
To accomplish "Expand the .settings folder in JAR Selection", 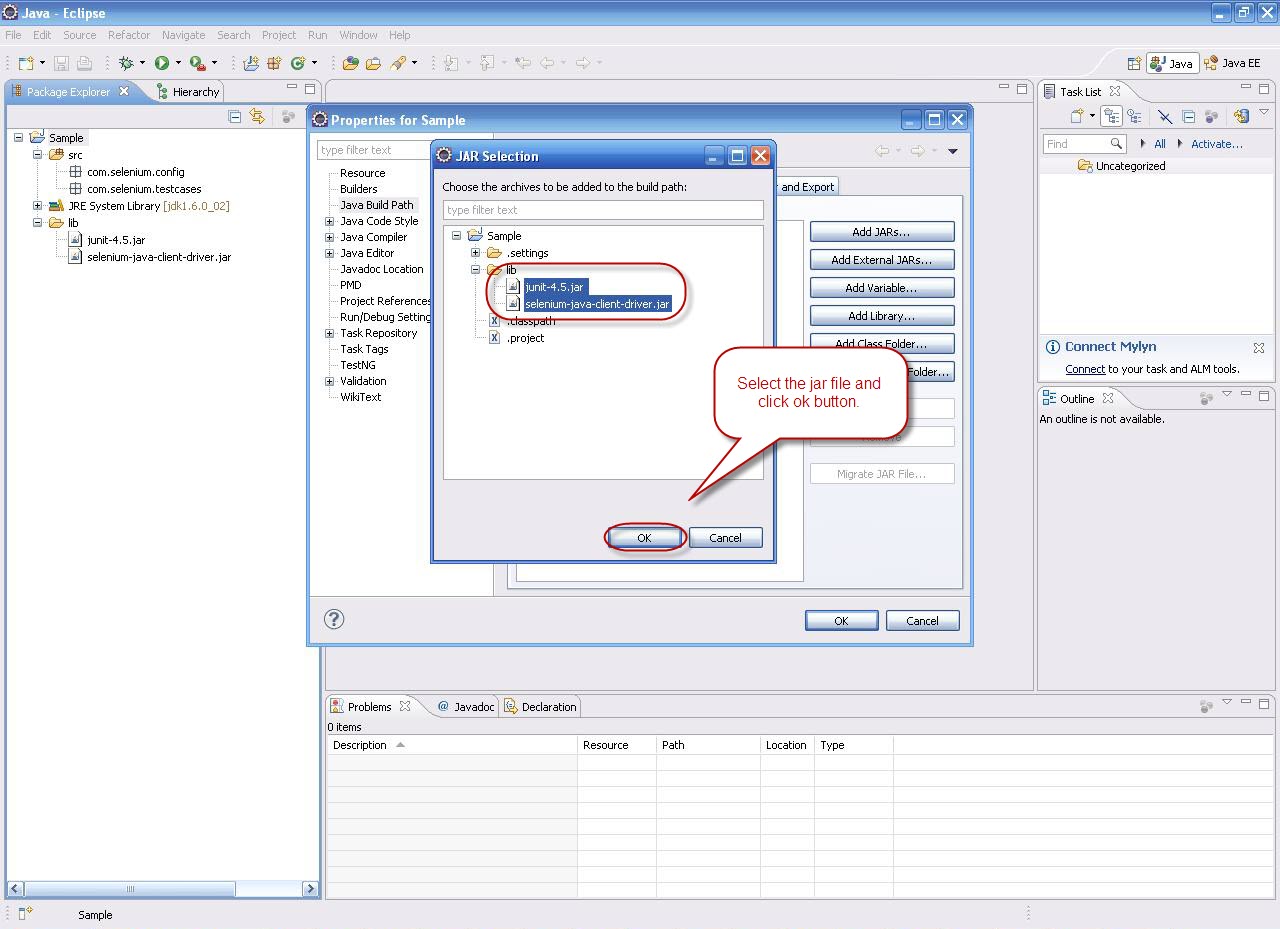I will click(x=474, y=253).
